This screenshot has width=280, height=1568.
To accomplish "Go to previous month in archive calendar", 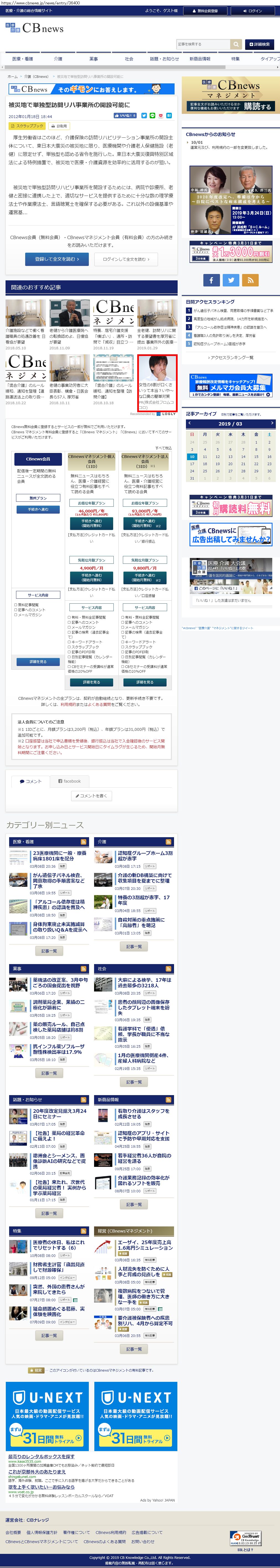I will tap(190, 424).
